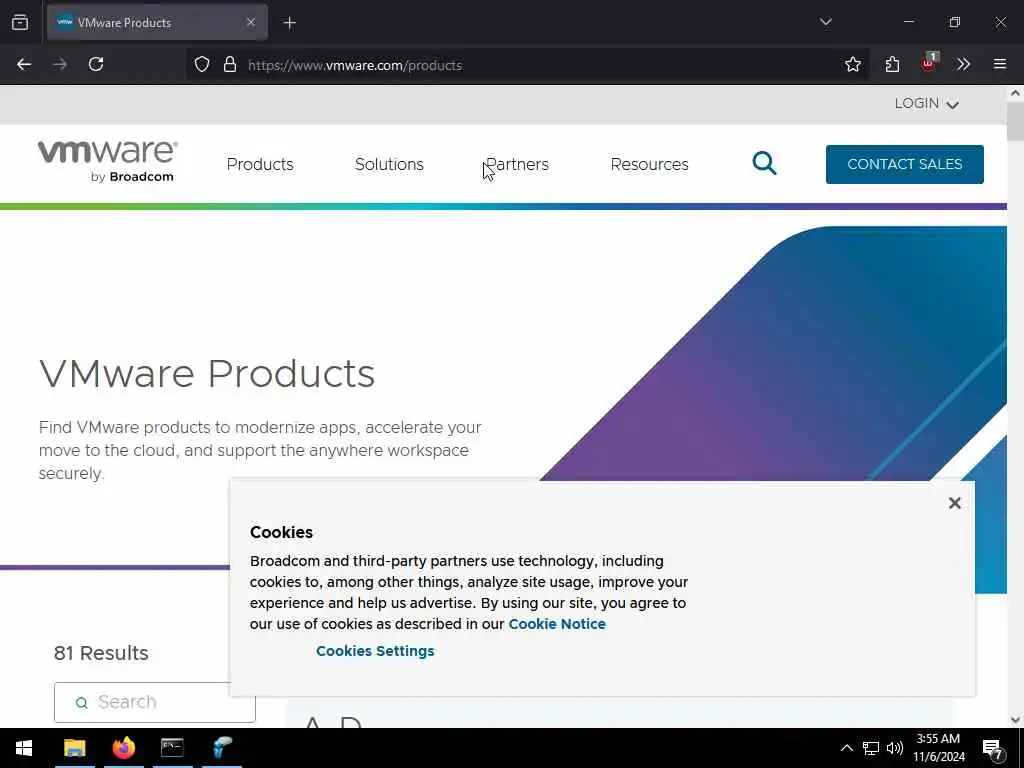Open the Cookie Notice link
Image resolution: width=1024 pixels, height=768 pixels.
(x=557, y=624)
